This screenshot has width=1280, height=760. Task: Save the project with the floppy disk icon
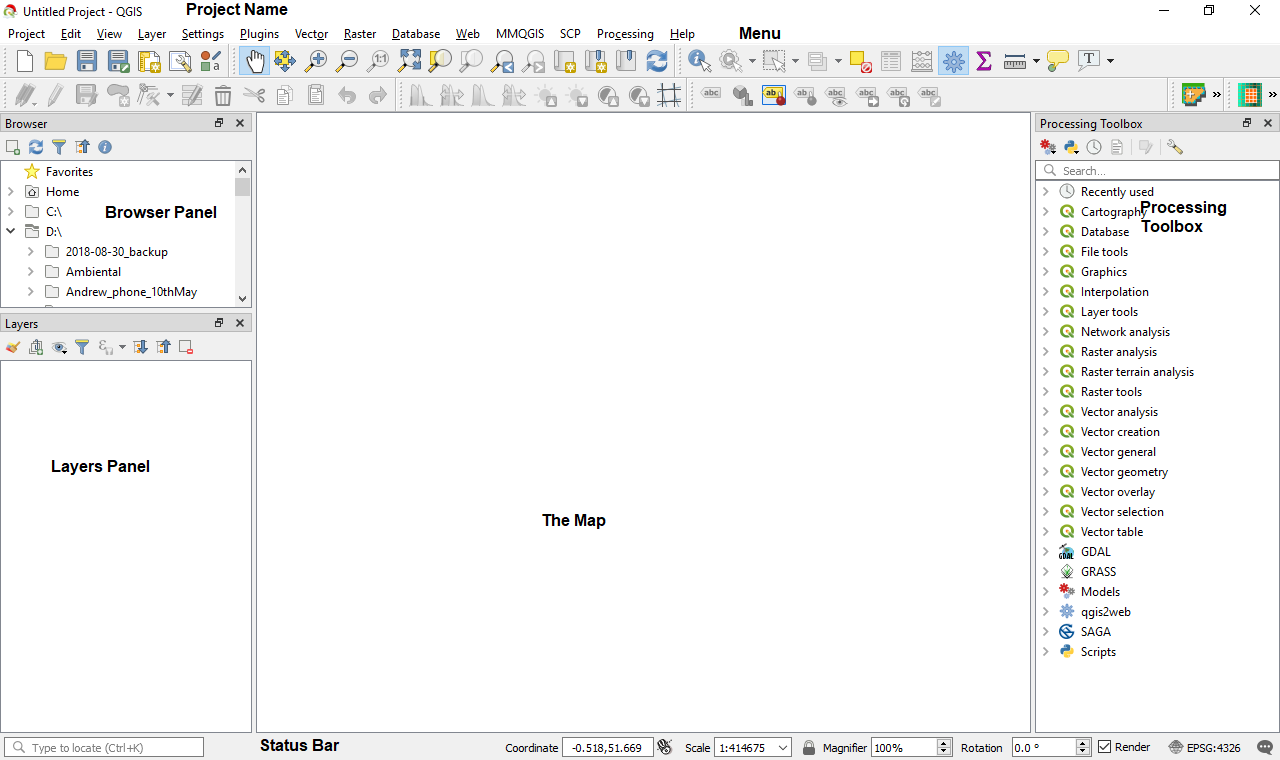coord(87,61)
